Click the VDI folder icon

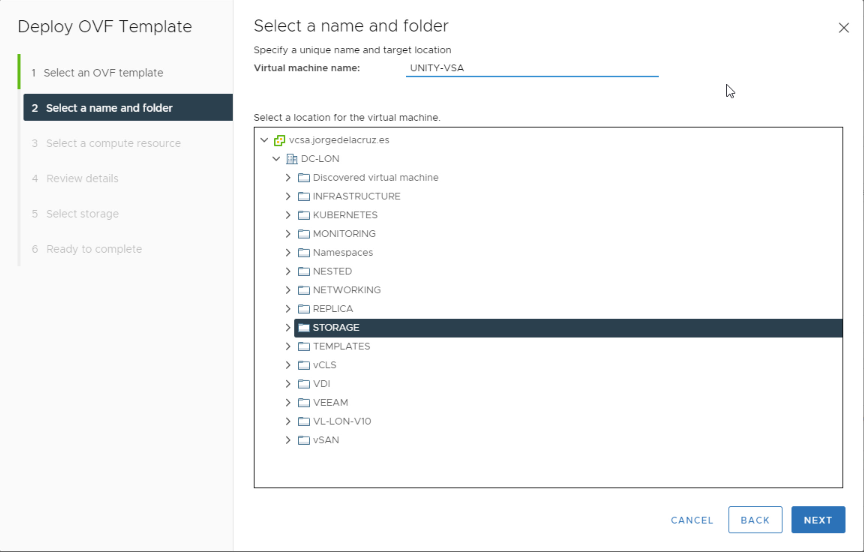[304, 384]
